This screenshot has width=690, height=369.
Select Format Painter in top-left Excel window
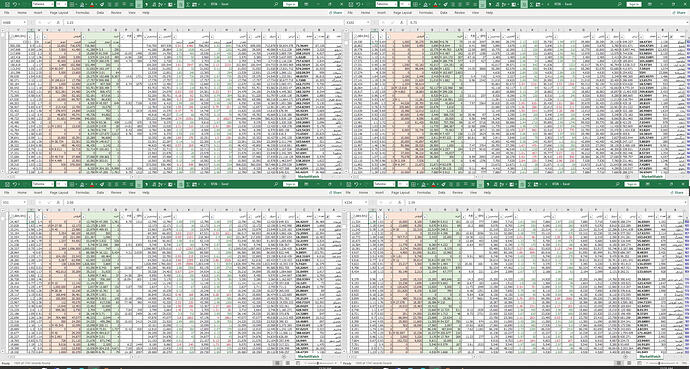102,4
